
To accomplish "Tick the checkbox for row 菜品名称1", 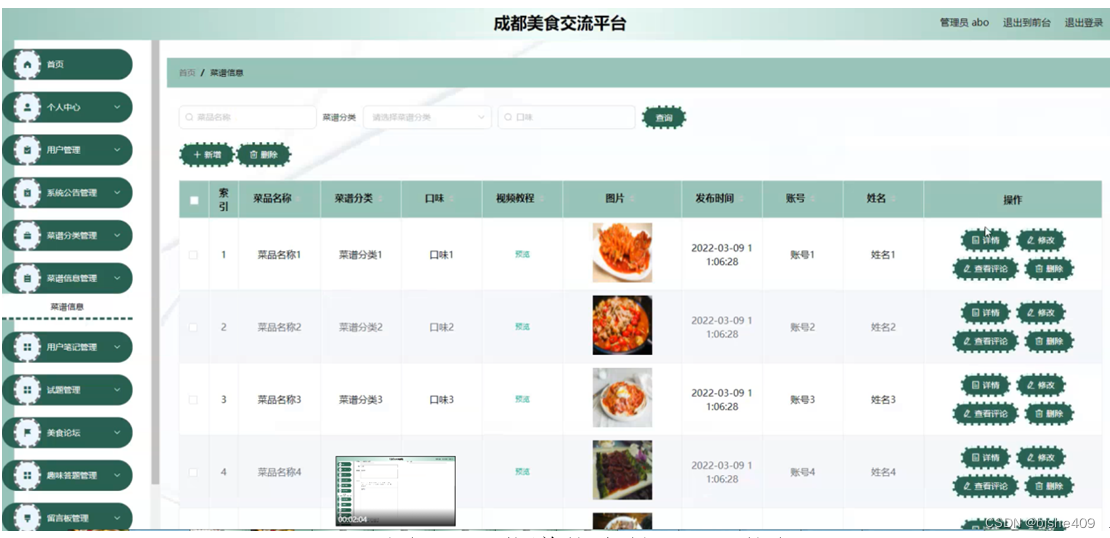I will (x=193, y=255).
